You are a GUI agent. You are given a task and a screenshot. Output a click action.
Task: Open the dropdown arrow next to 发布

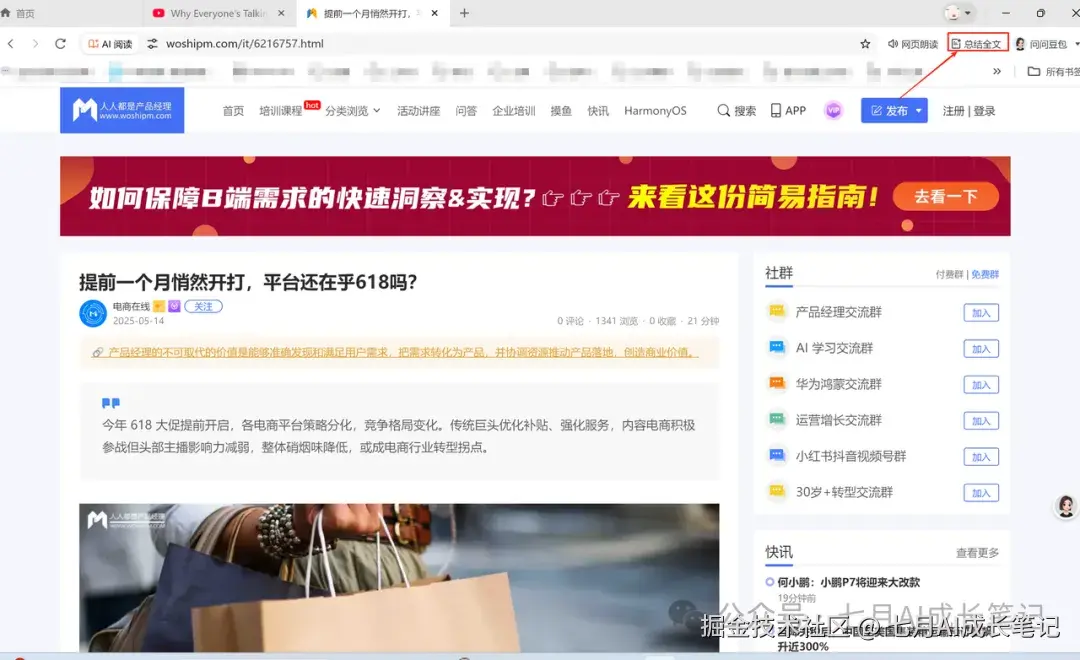[x=916, y=110]
